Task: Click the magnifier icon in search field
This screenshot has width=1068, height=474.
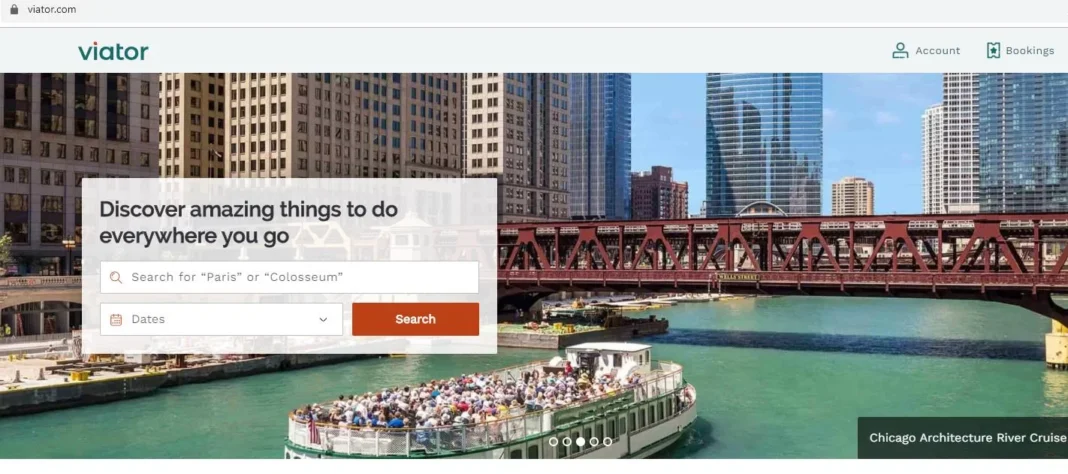Action: (x=116, y=277)
